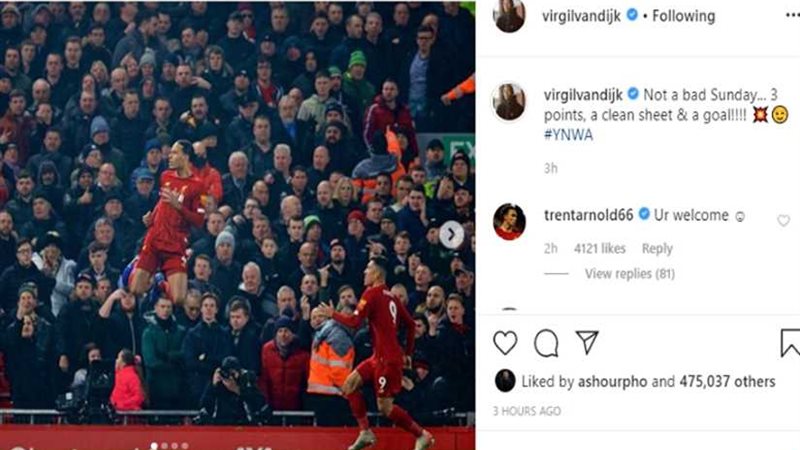Go to next photo with carousel arrow
Screen dimensions: 800x450
pos(451,234)
